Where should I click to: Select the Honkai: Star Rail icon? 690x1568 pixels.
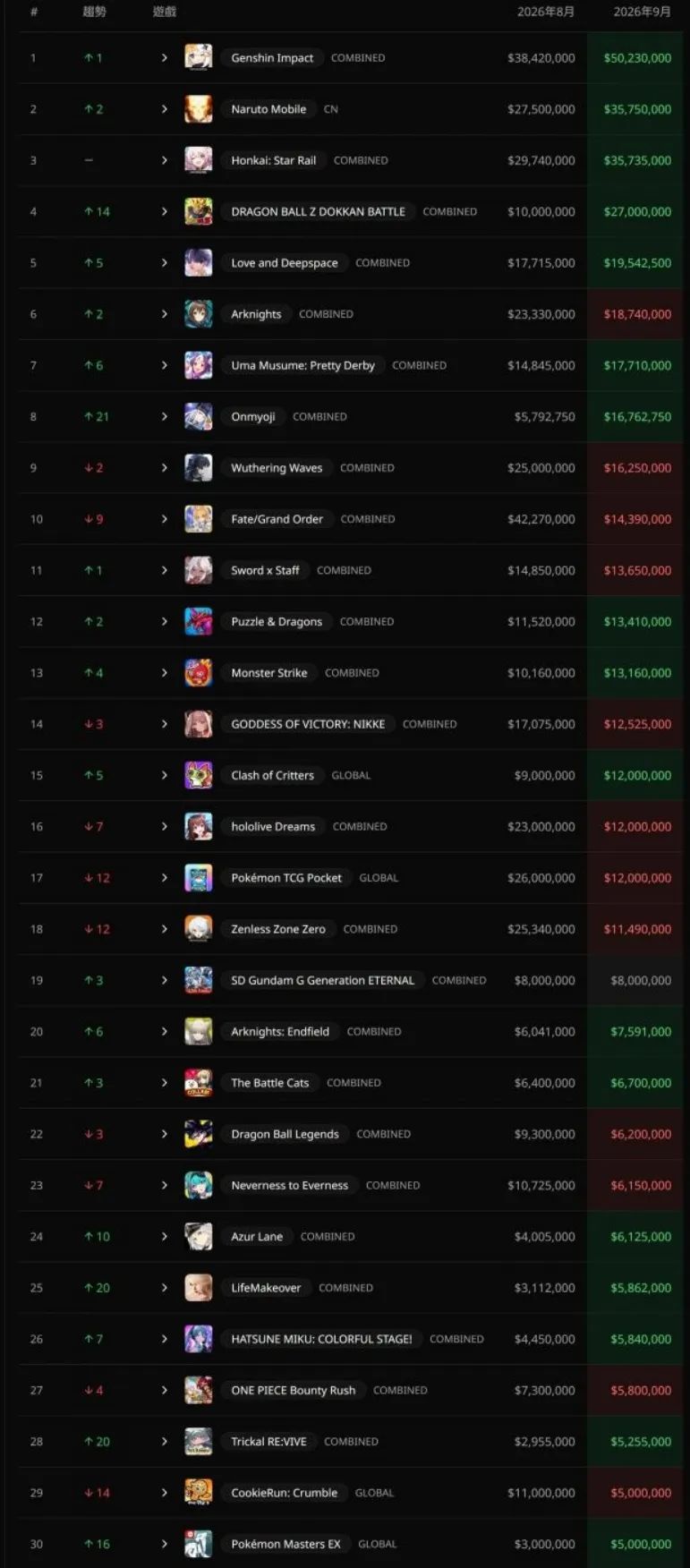pyautogui.click(x=199, y=160)
